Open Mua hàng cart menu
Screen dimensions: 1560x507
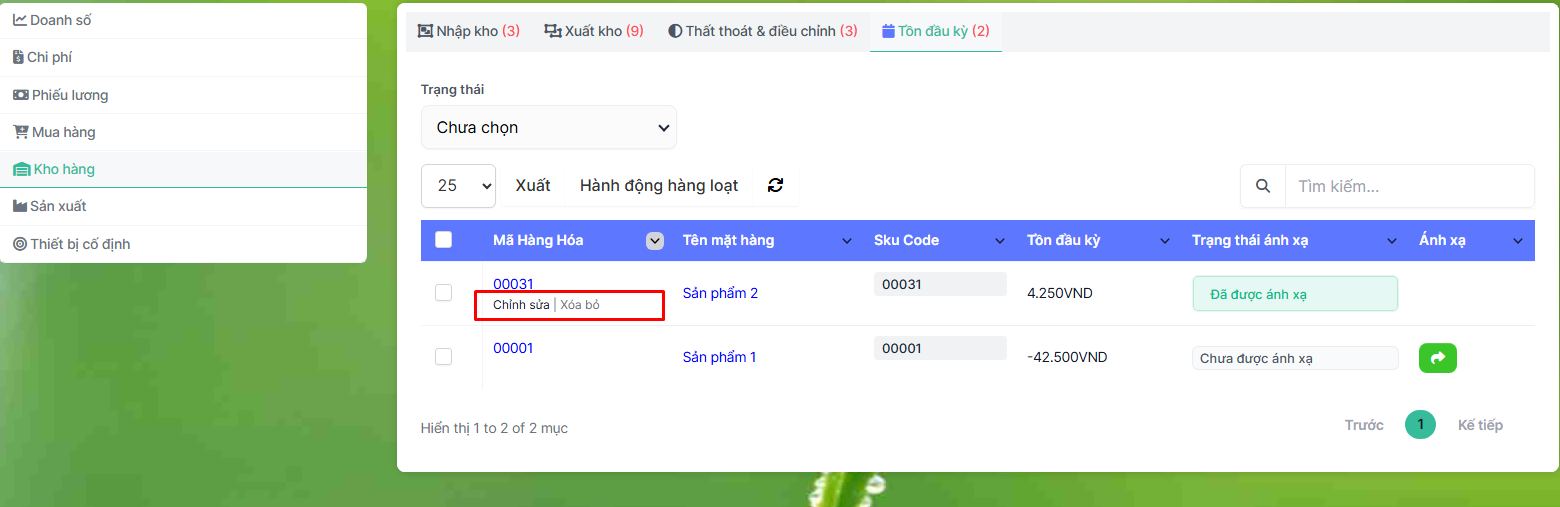(x=63, y=132)
